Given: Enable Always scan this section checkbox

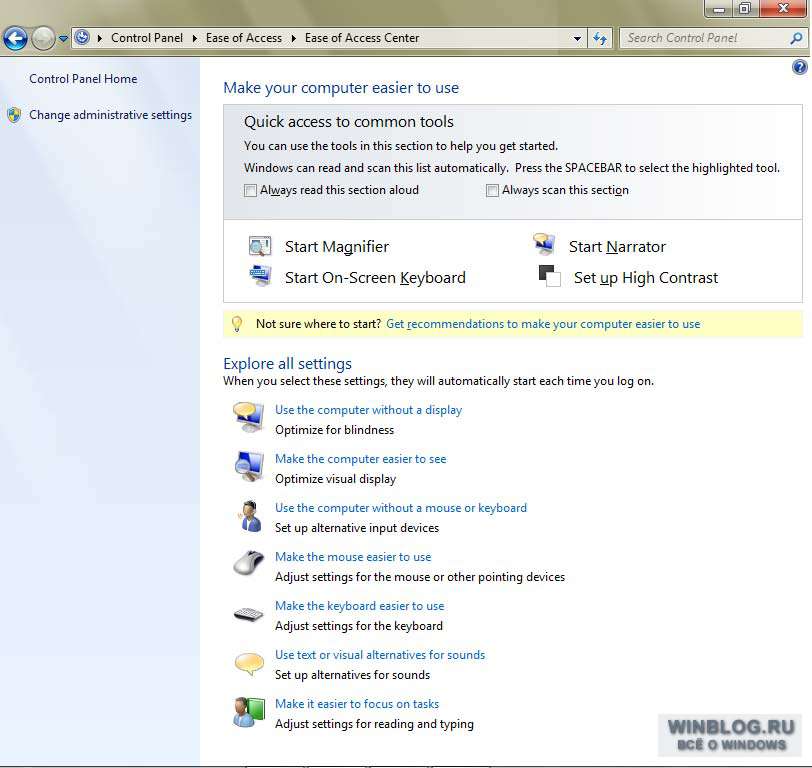Looking at the screenshot, I should point(492,191).
